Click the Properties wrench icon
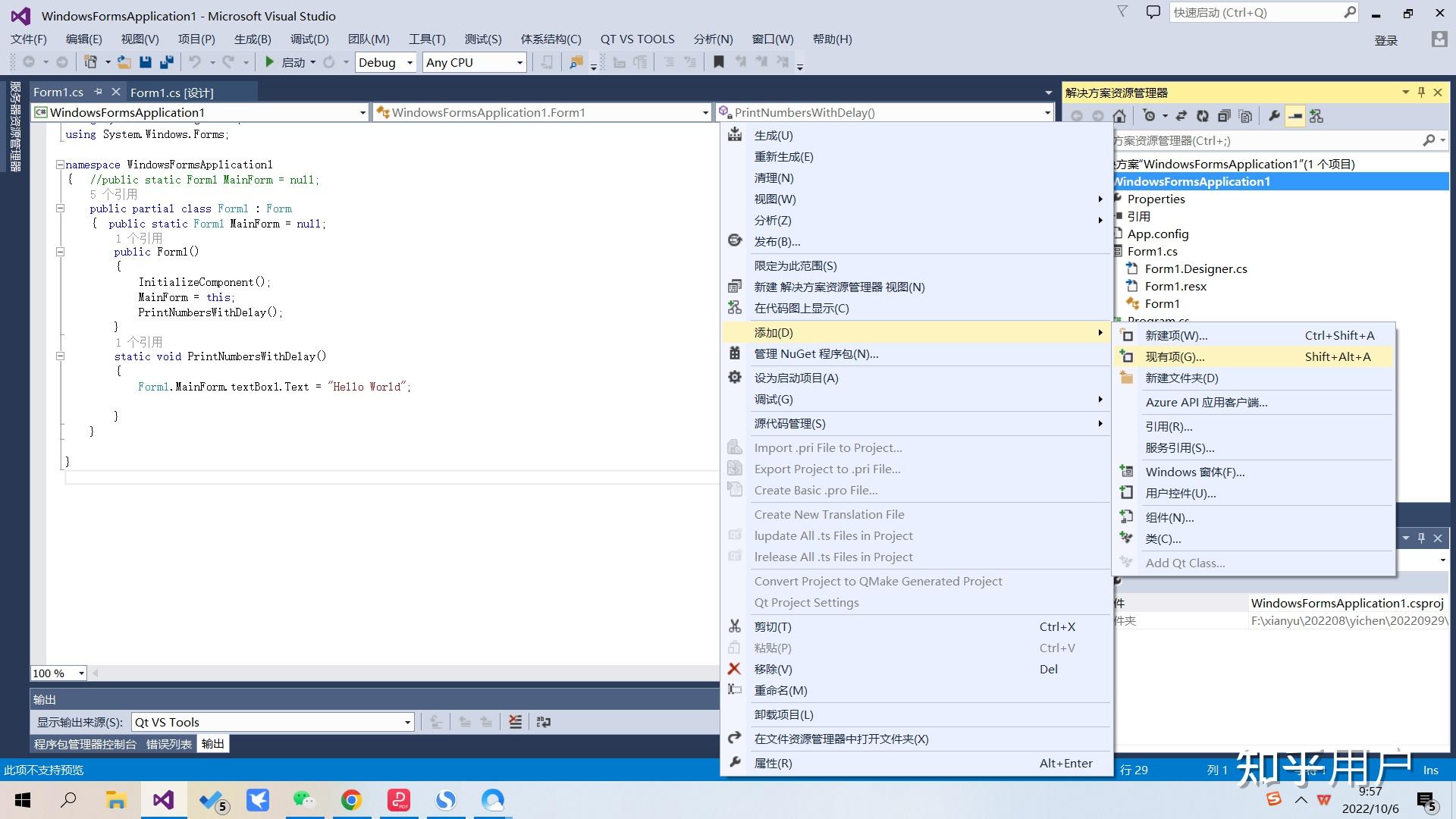 [x=1274, y=116]
